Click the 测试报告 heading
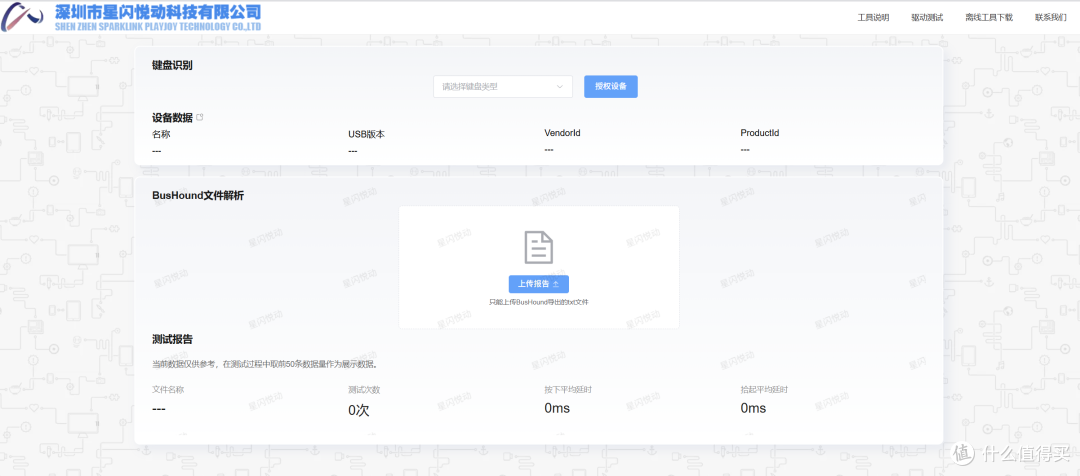This screenshot has width=1080, height=476. [172, 340]
